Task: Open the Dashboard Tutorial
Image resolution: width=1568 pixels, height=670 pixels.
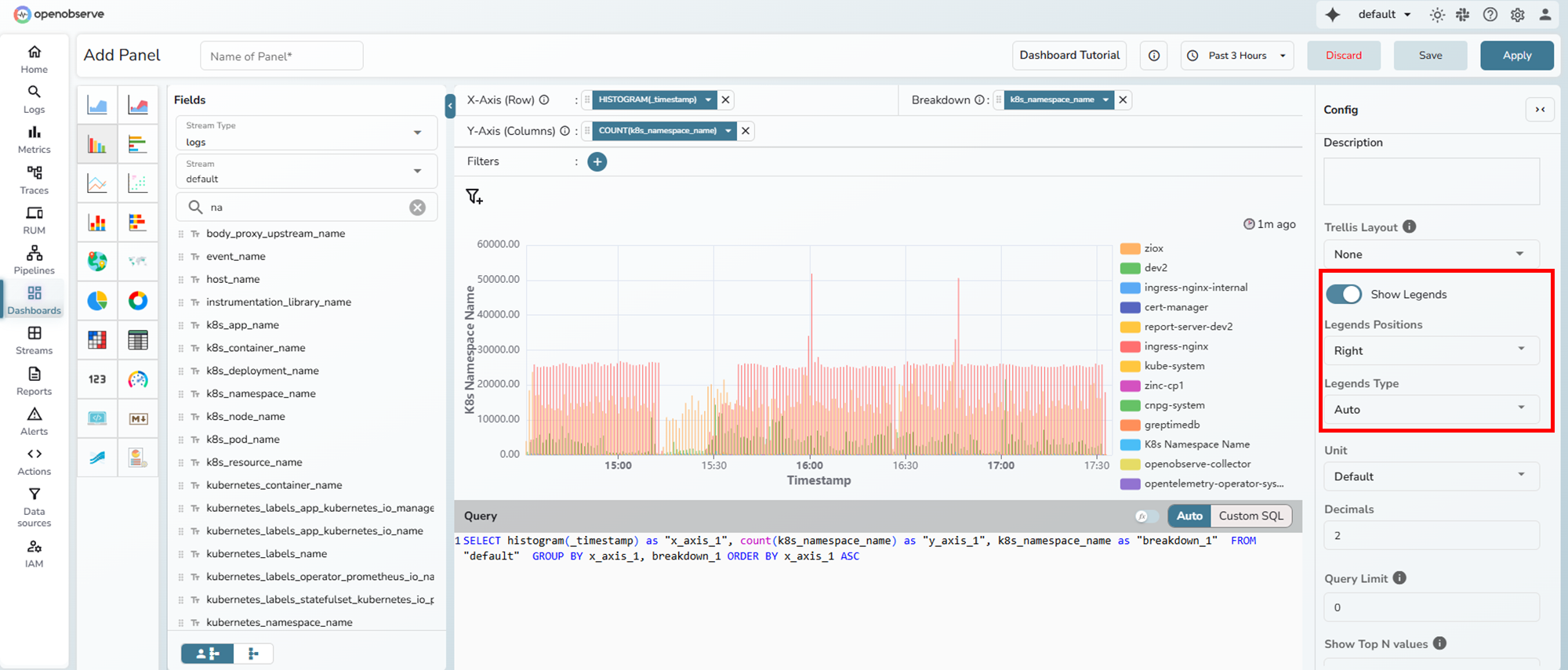Action: pyautogui.click(x=1069, y=56)
